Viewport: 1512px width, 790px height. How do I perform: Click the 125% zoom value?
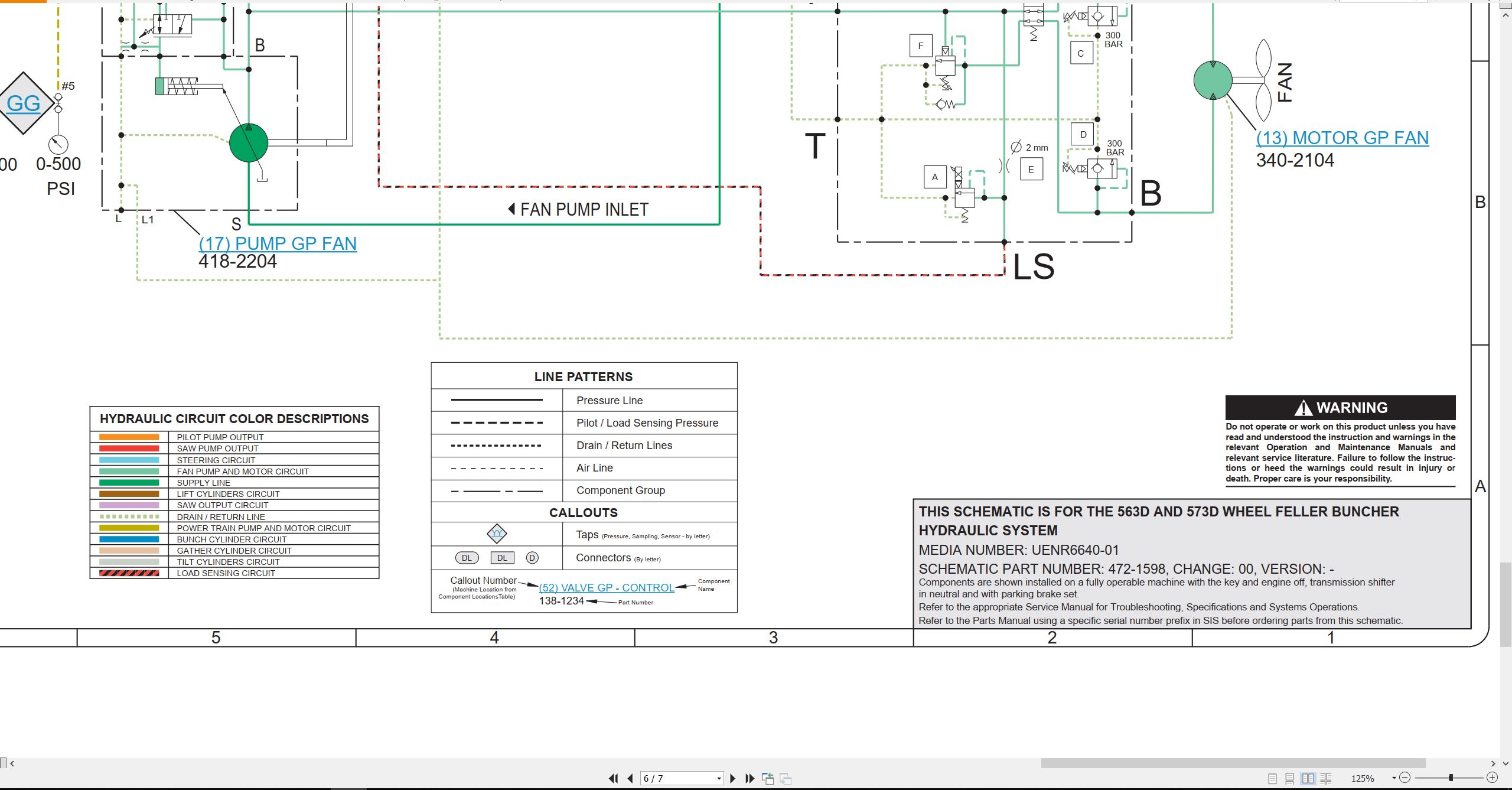1363,778
